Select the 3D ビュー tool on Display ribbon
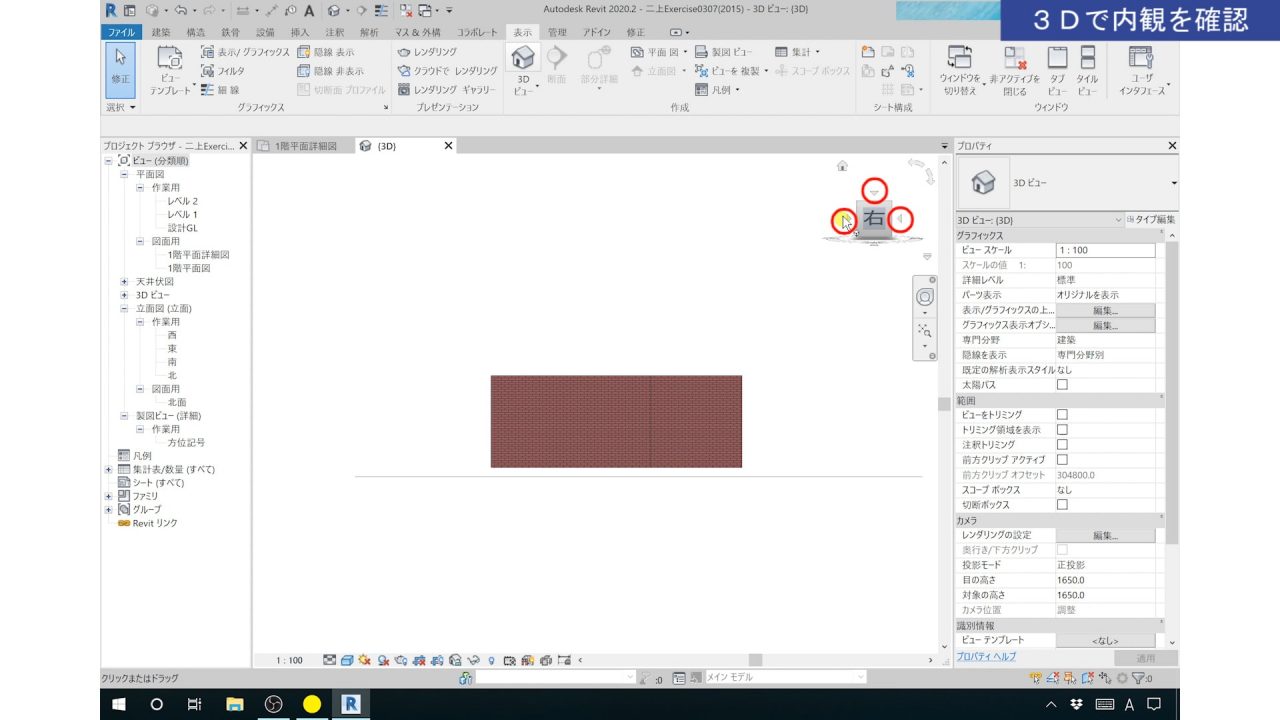 [523, 62]
